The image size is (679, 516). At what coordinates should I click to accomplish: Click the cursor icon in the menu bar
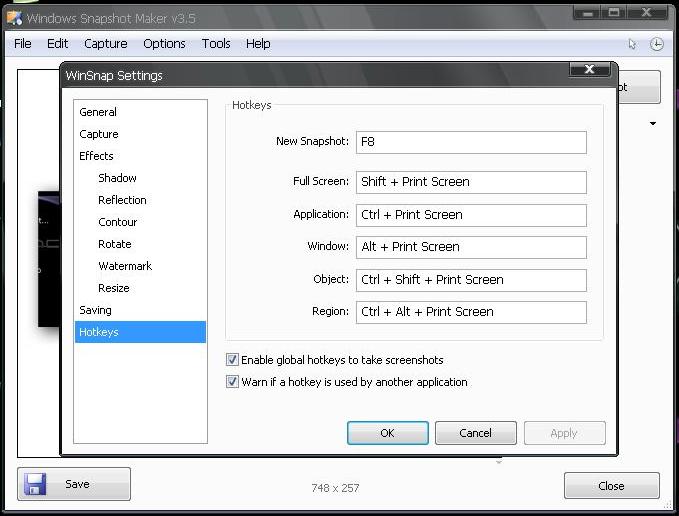pos(632,44)
